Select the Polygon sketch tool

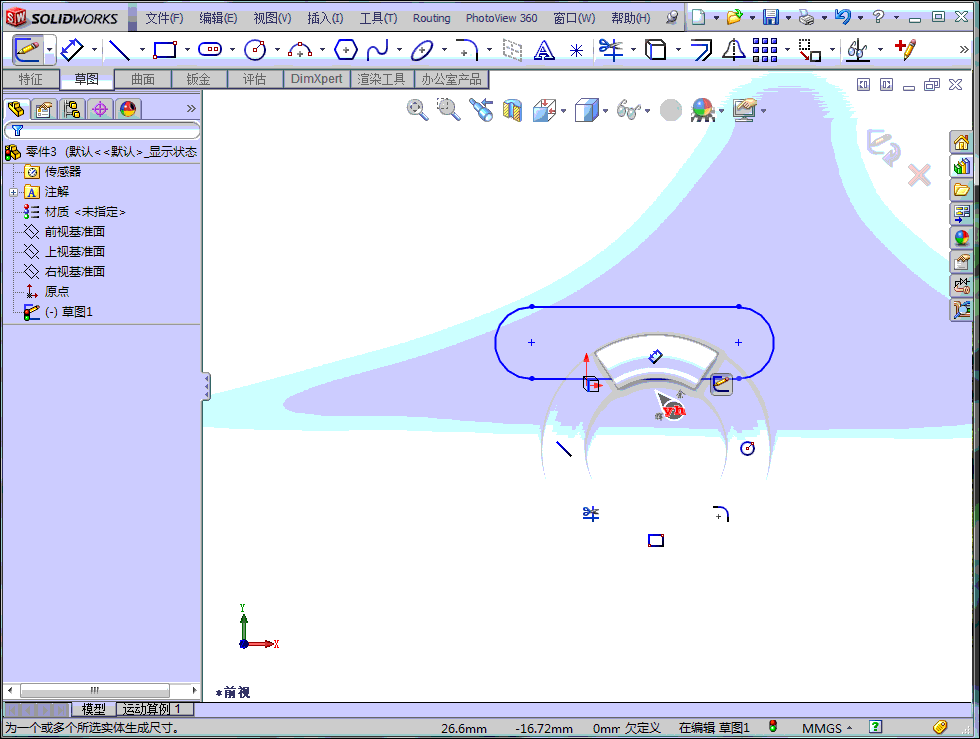point(346,49)
